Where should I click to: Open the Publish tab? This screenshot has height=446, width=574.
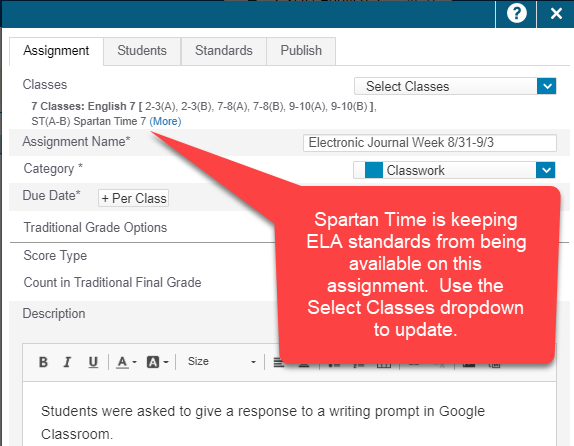pyautogui.click(x=301, y=51)
